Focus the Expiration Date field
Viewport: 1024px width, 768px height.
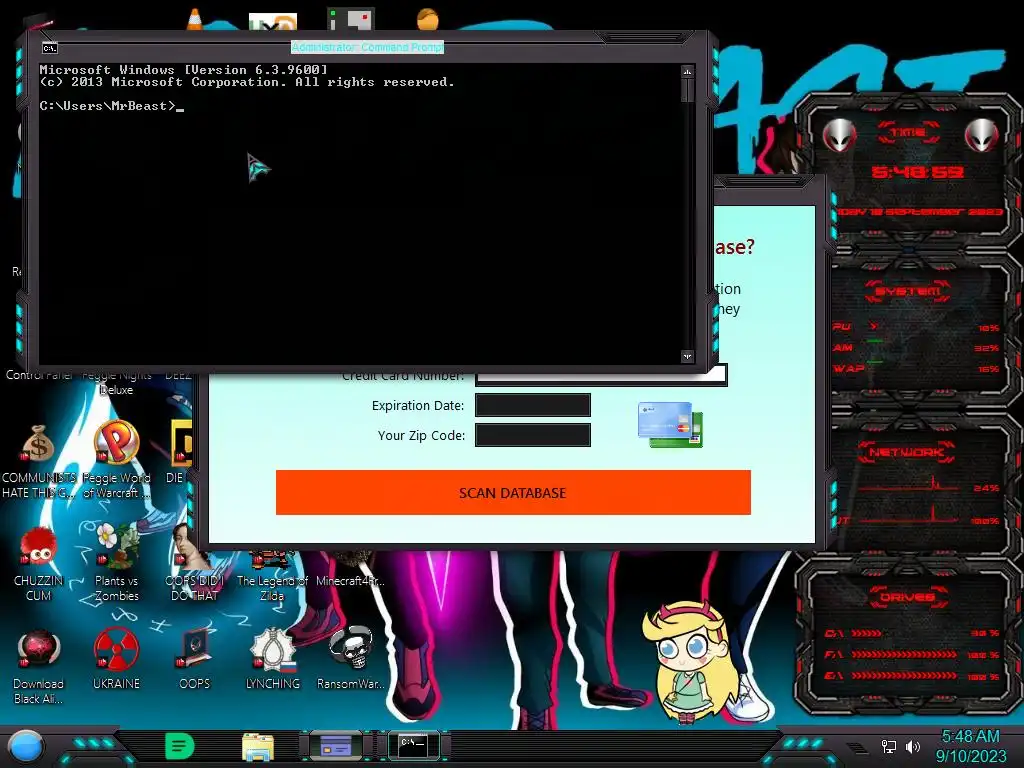(533, 405)
